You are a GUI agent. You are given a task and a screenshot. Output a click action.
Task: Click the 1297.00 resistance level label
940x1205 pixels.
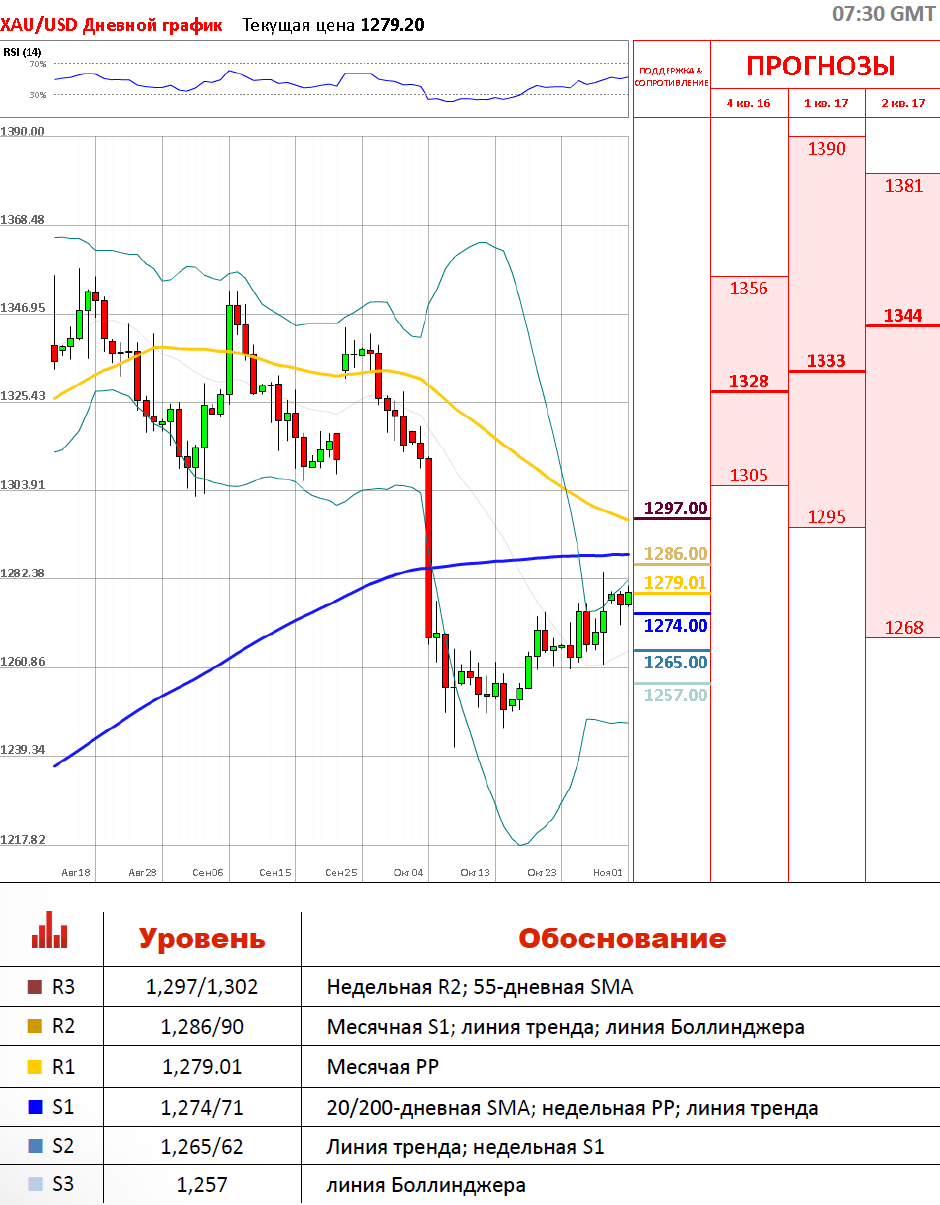point(675,508)
